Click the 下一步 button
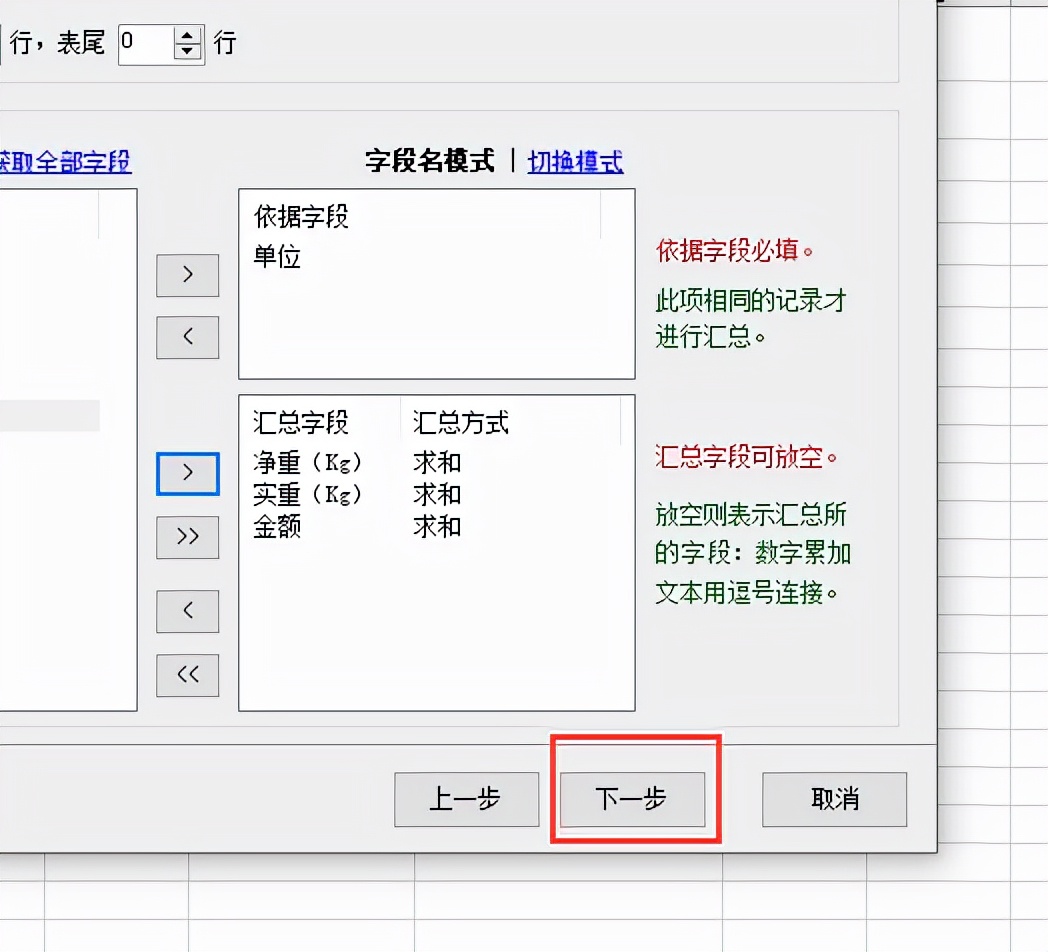 (633, 800)
